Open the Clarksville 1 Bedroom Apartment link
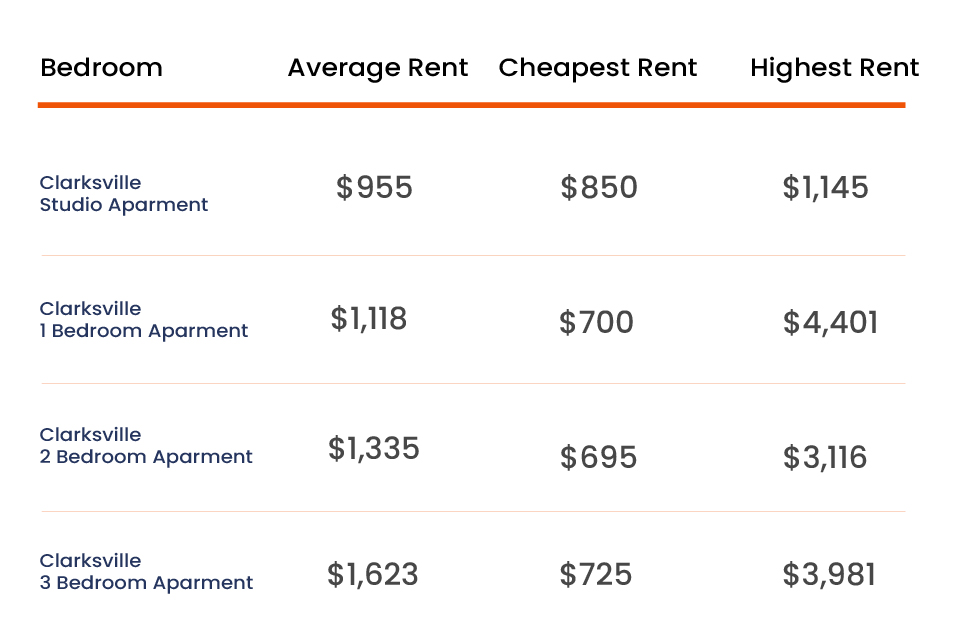The image size is (968, 640). click(143, 319)
